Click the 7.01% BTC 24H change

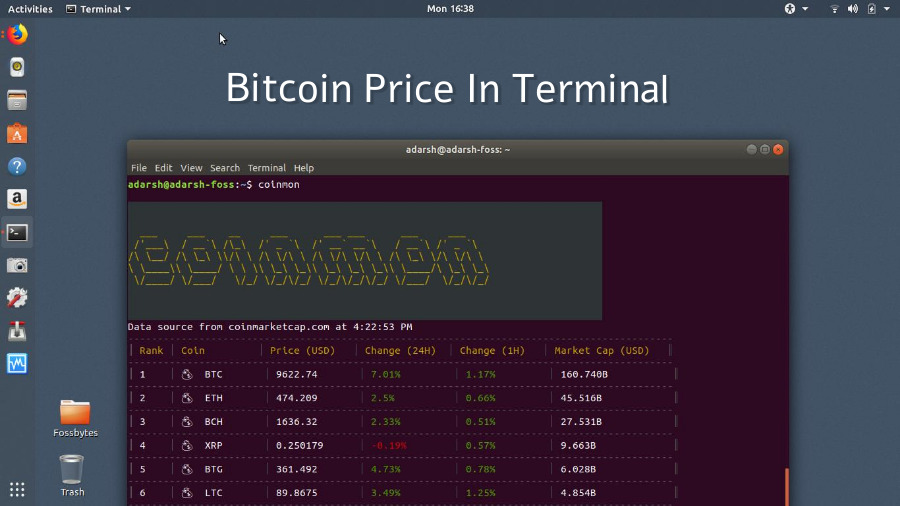[386, 374]
